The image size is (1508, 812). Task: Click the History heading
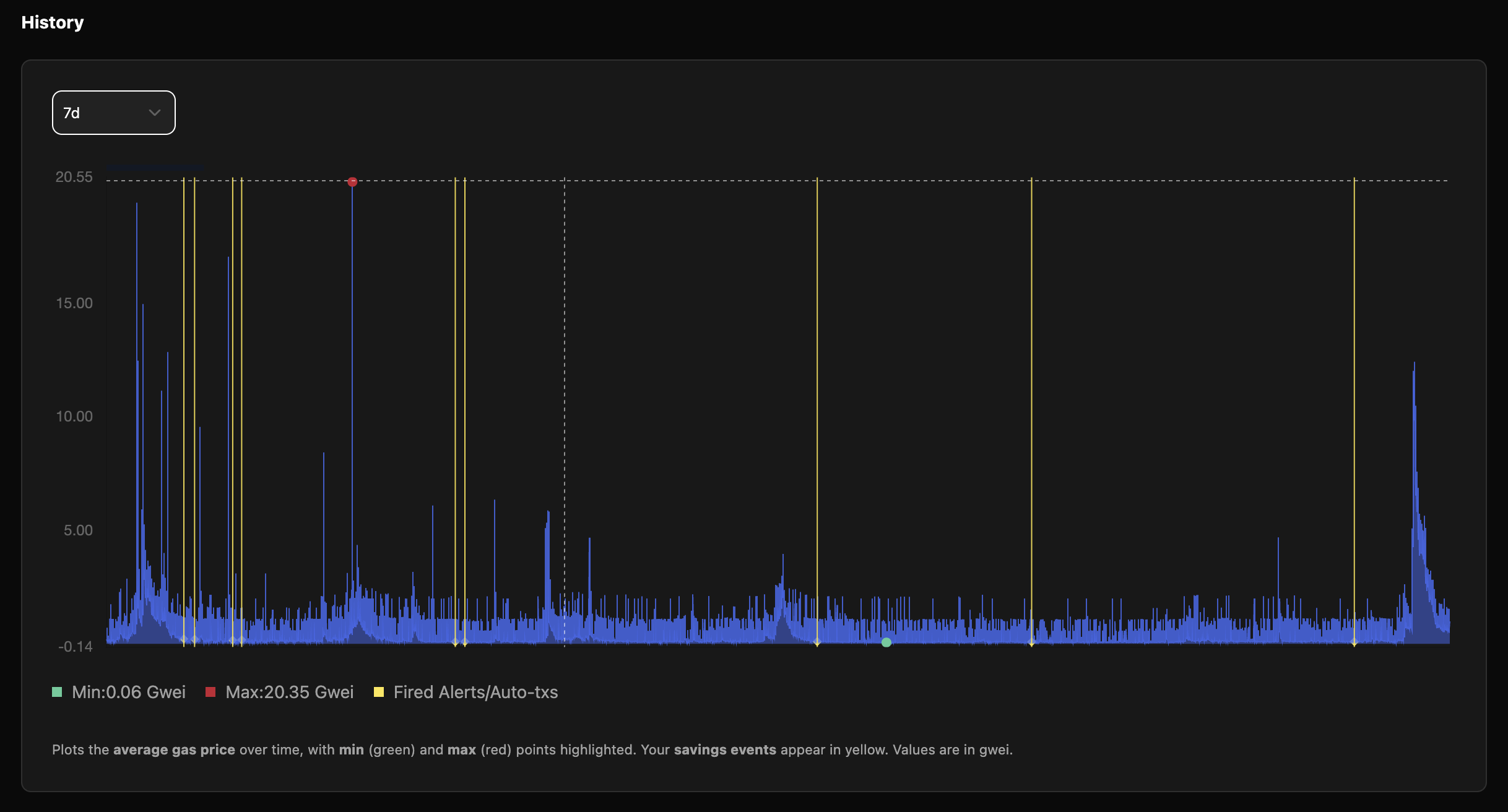click(53, 22)
